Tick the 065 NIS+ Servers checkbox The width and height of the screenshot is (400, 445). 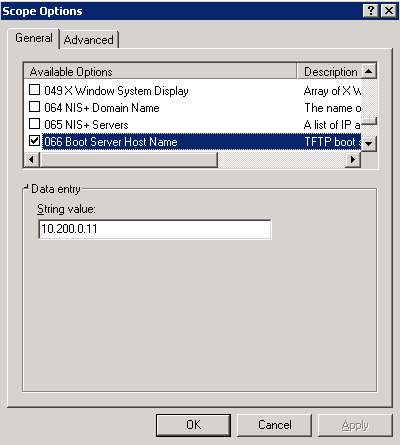coord(34,124)
